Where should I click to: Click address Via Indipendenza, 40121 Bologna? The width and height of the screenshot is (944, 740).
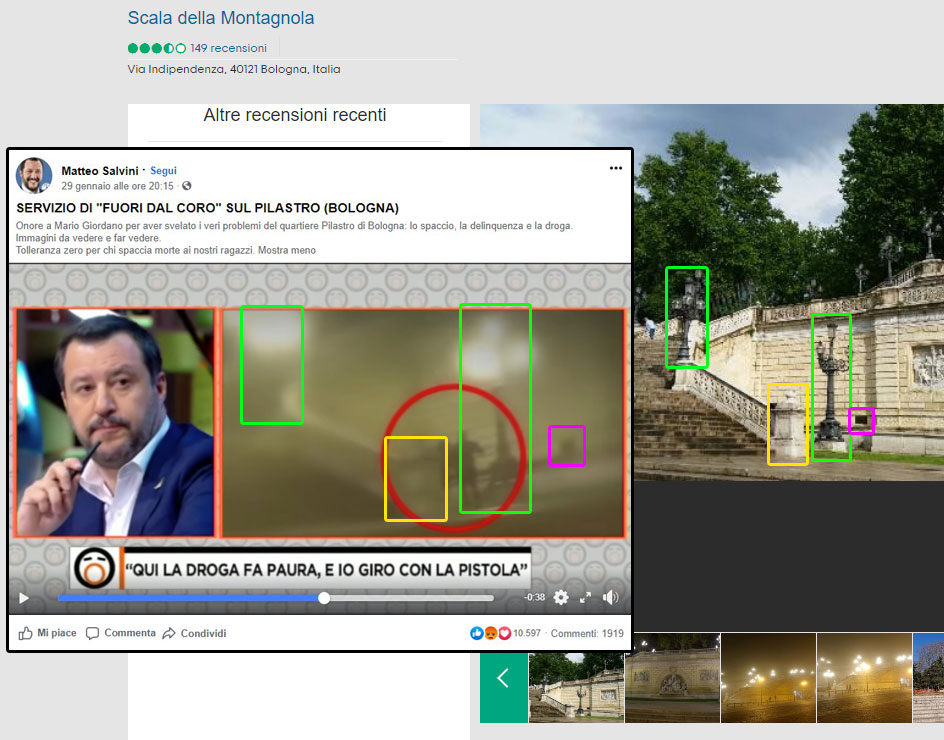click(x=234, y=69)
